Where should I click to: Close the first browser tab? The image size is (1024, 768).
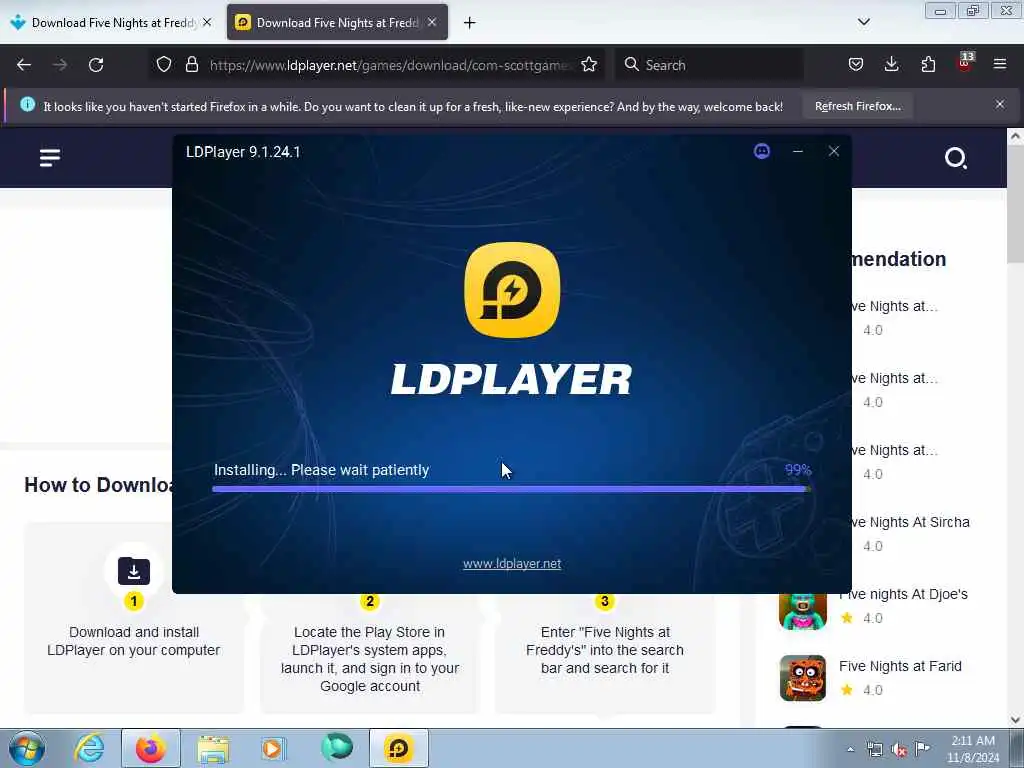207,22
